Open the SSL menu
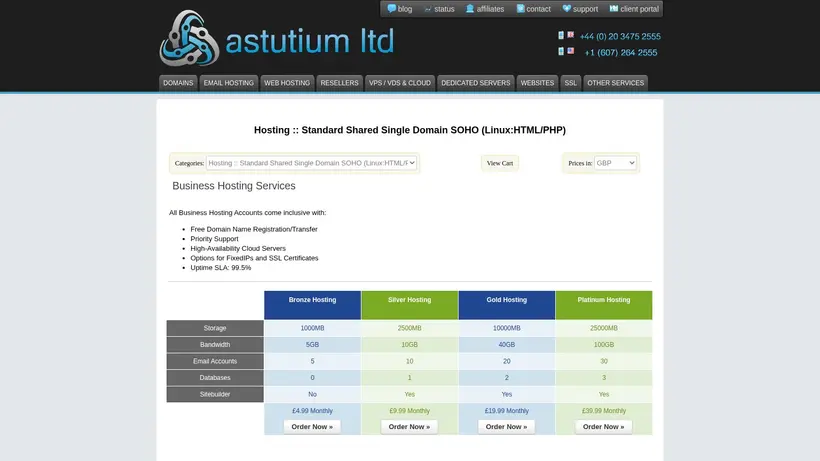 [571, 83]
